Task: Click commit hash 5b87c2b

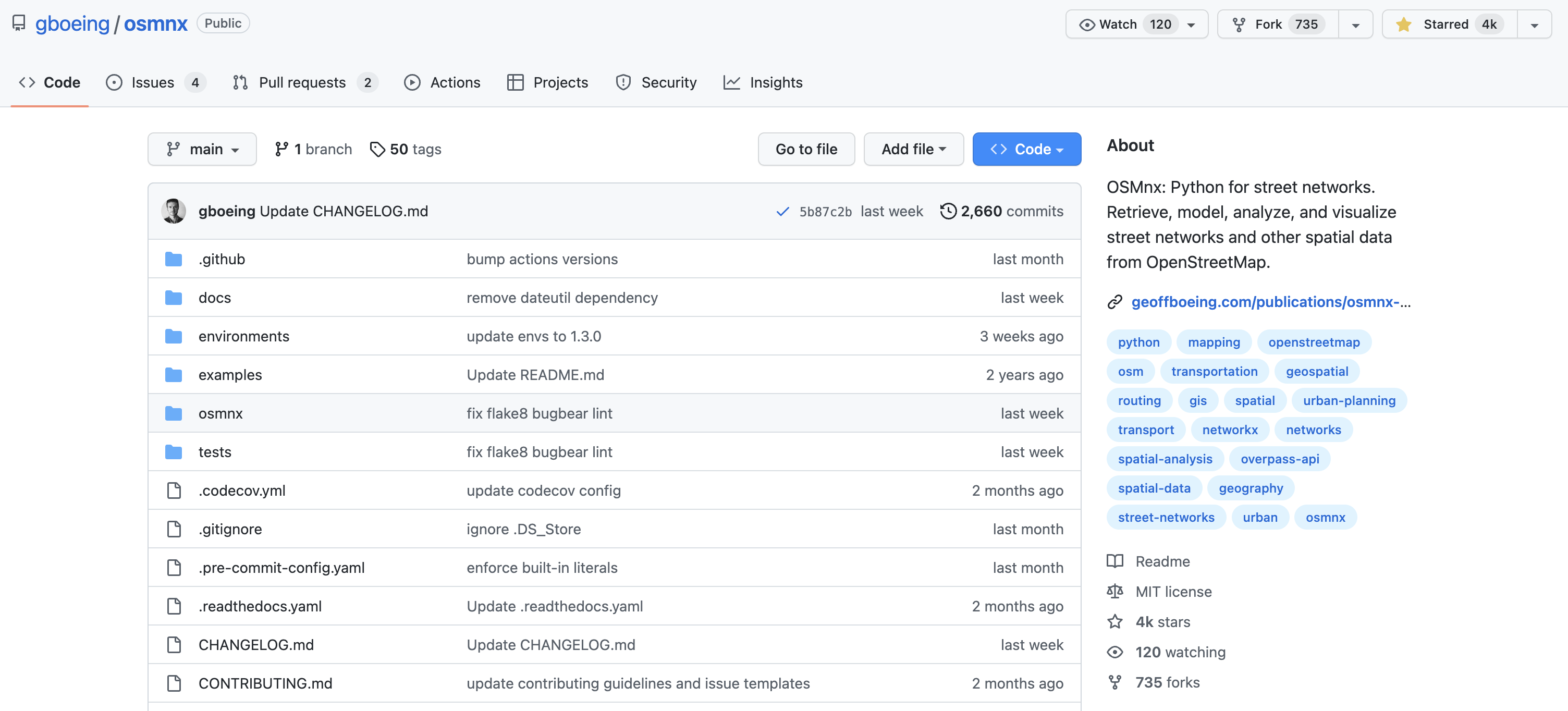Action: 825,211
